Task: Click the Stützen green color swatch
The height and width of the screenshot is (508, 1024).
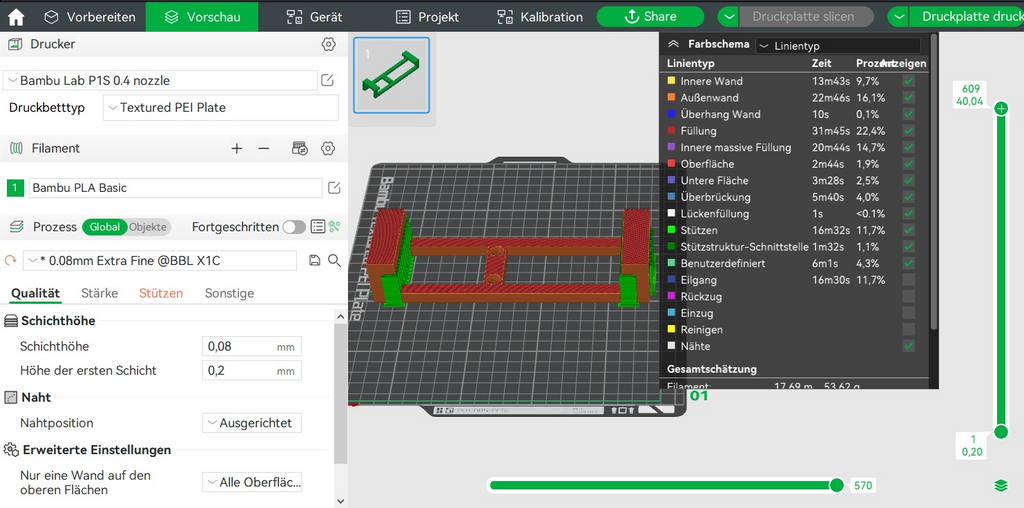Action: [671, 230]
